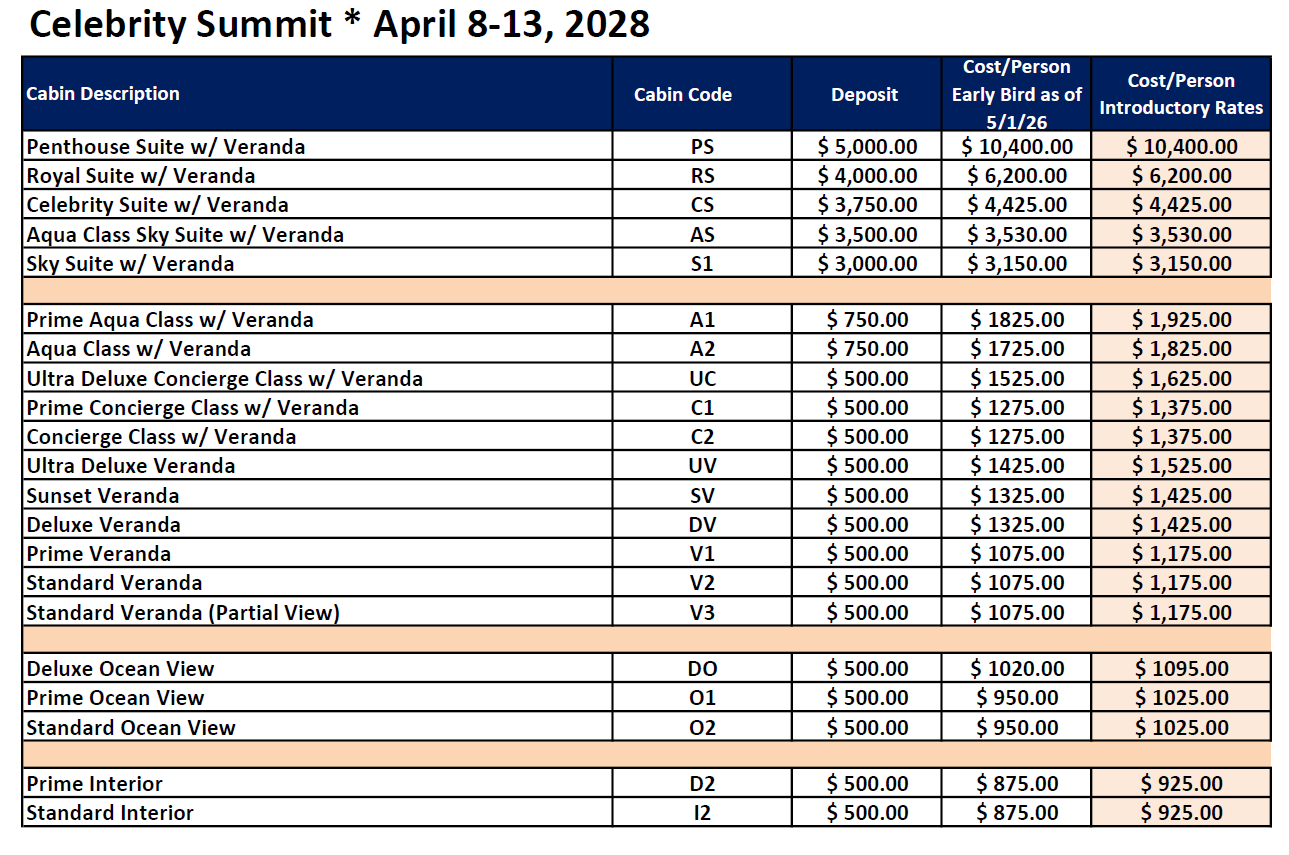Select cabin code C2
Image resolution: width=1289 pixels, height=855 pixels.
(702, 437)
